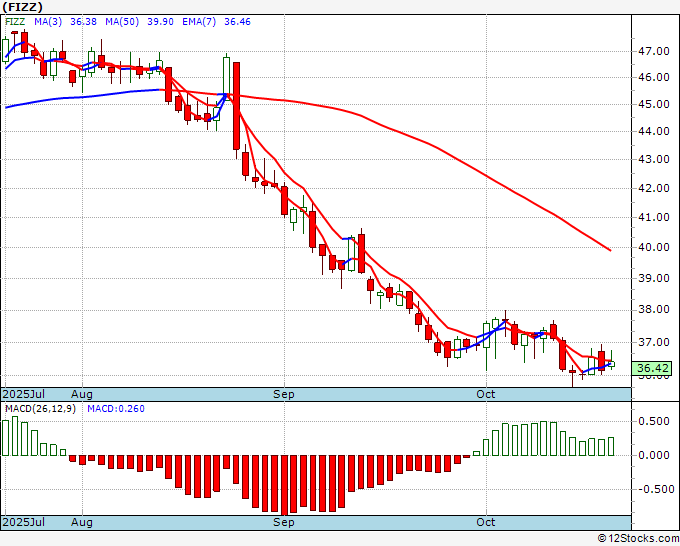
Task: Click the last green candlestick beside 36.42
Action: click(611, 363)
